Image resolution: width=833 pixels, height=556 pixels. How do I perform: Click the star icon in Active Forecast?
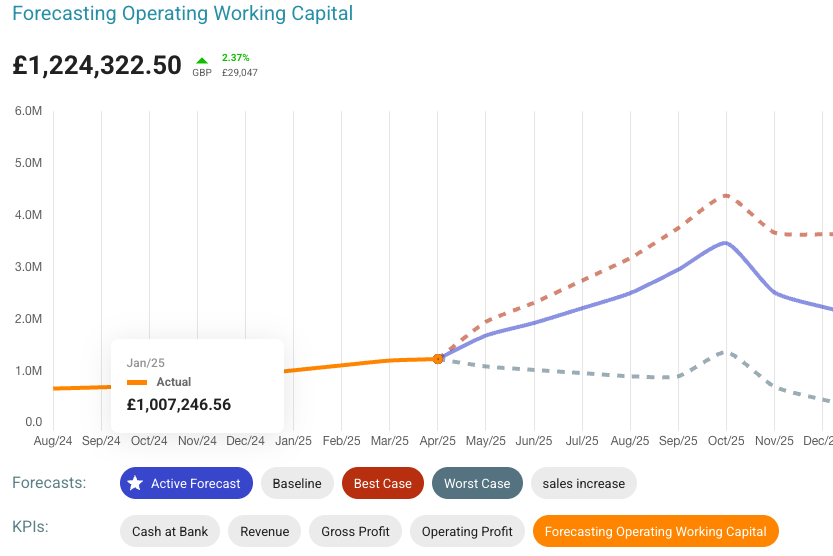click(135, 483)
